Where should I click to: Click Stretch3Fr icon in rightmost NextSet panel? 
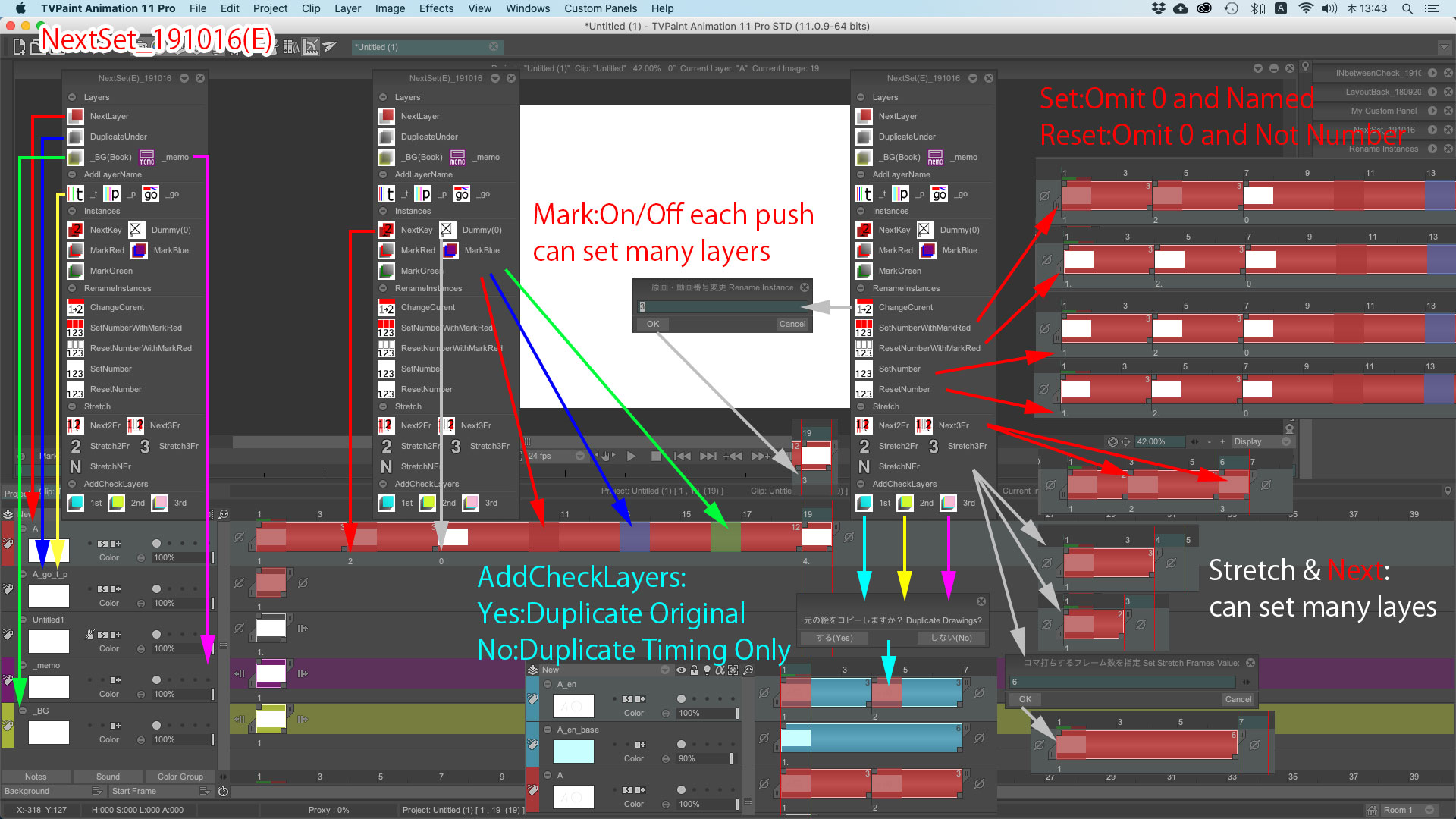point(934,446)
